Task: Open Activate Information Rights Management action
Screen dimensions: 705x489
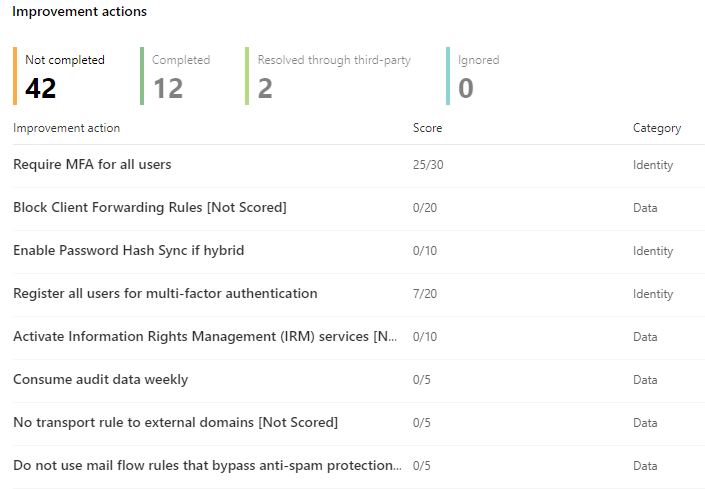Action: [x=205, y=336]
